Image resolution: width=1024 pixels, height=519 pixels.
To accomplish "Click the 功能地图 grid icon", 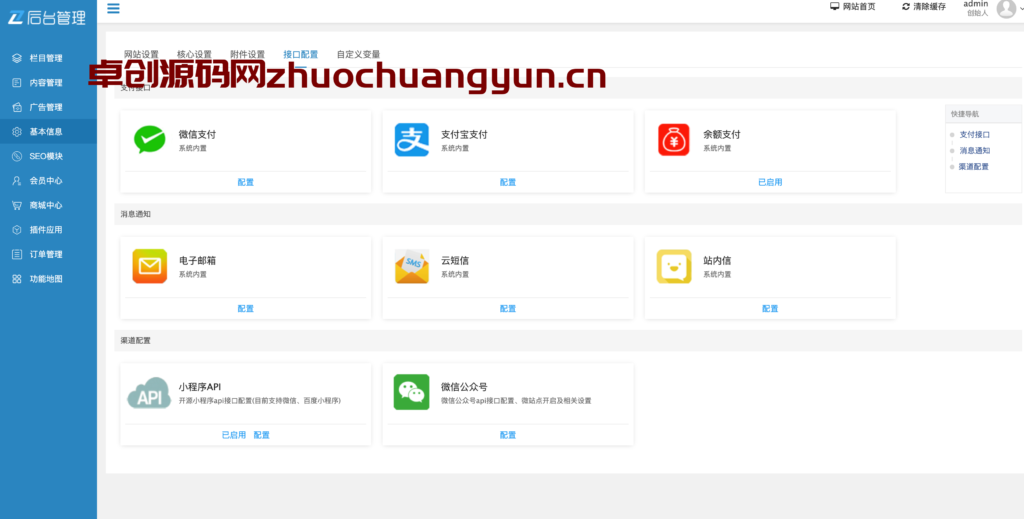I will [17, 279].
